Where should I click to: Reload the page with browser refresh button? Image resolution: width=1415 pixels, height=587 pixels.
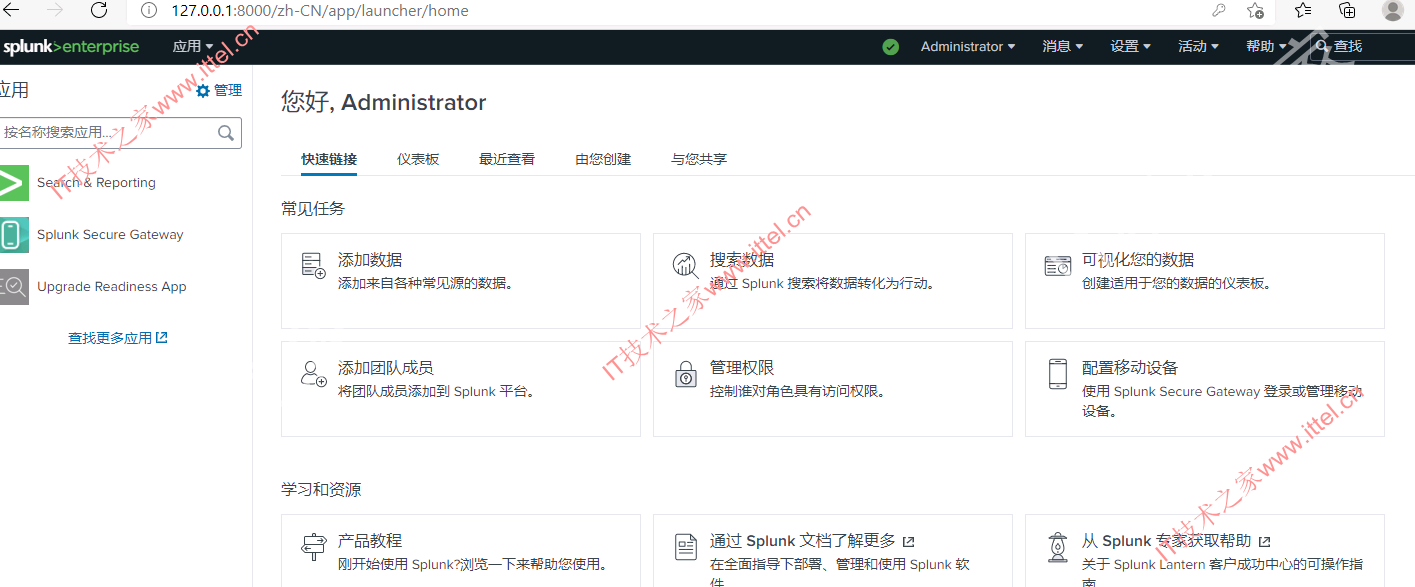(x=99, y=11)
